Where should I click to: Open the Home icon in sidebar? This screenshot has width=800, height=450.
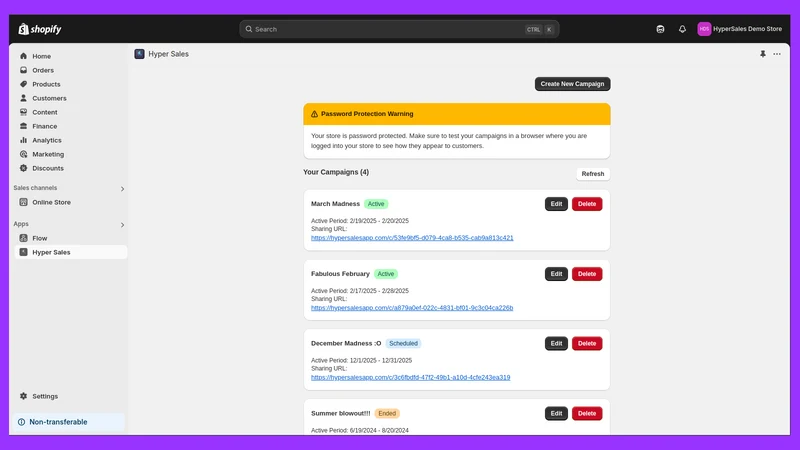23,56
